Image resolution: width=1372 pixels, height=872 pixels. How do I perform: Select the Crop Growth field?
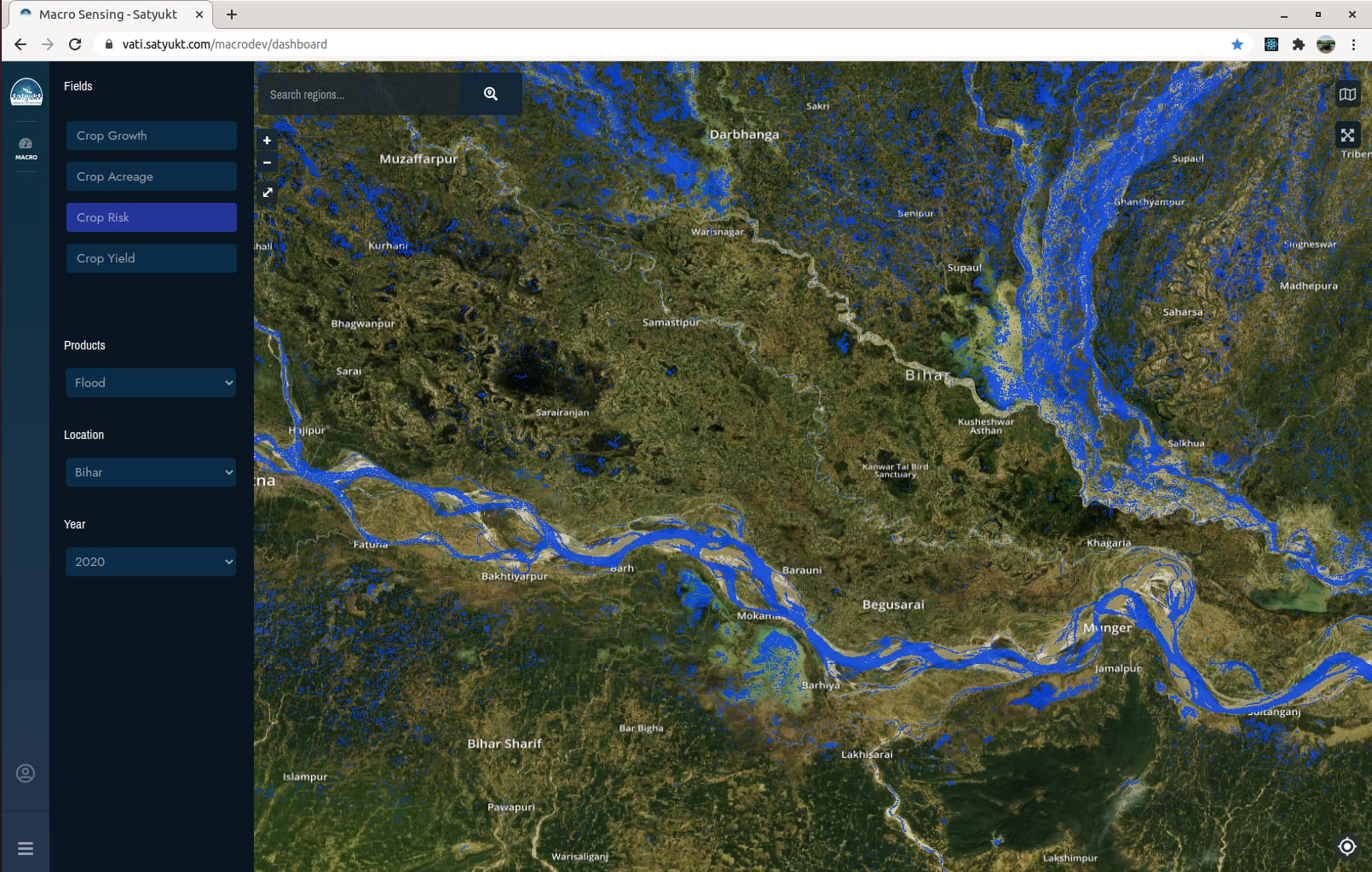(x=152, y=136)
